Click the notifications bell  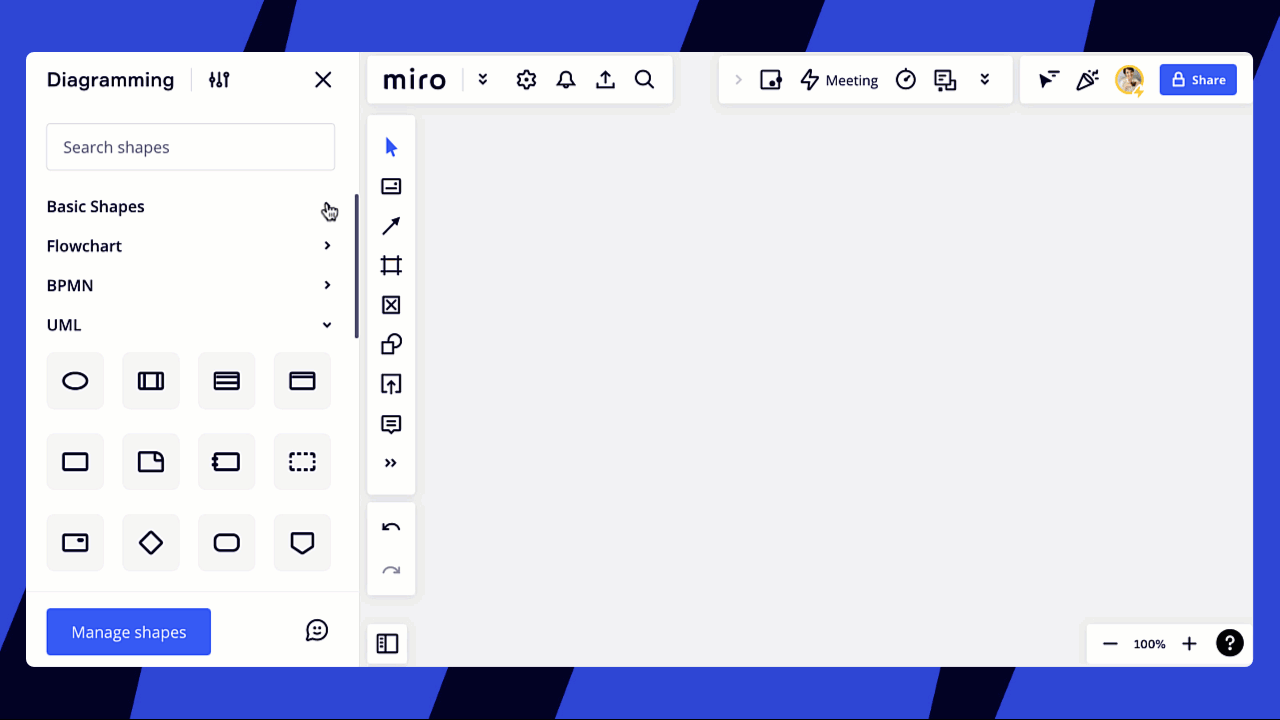[x=566, y=79]
